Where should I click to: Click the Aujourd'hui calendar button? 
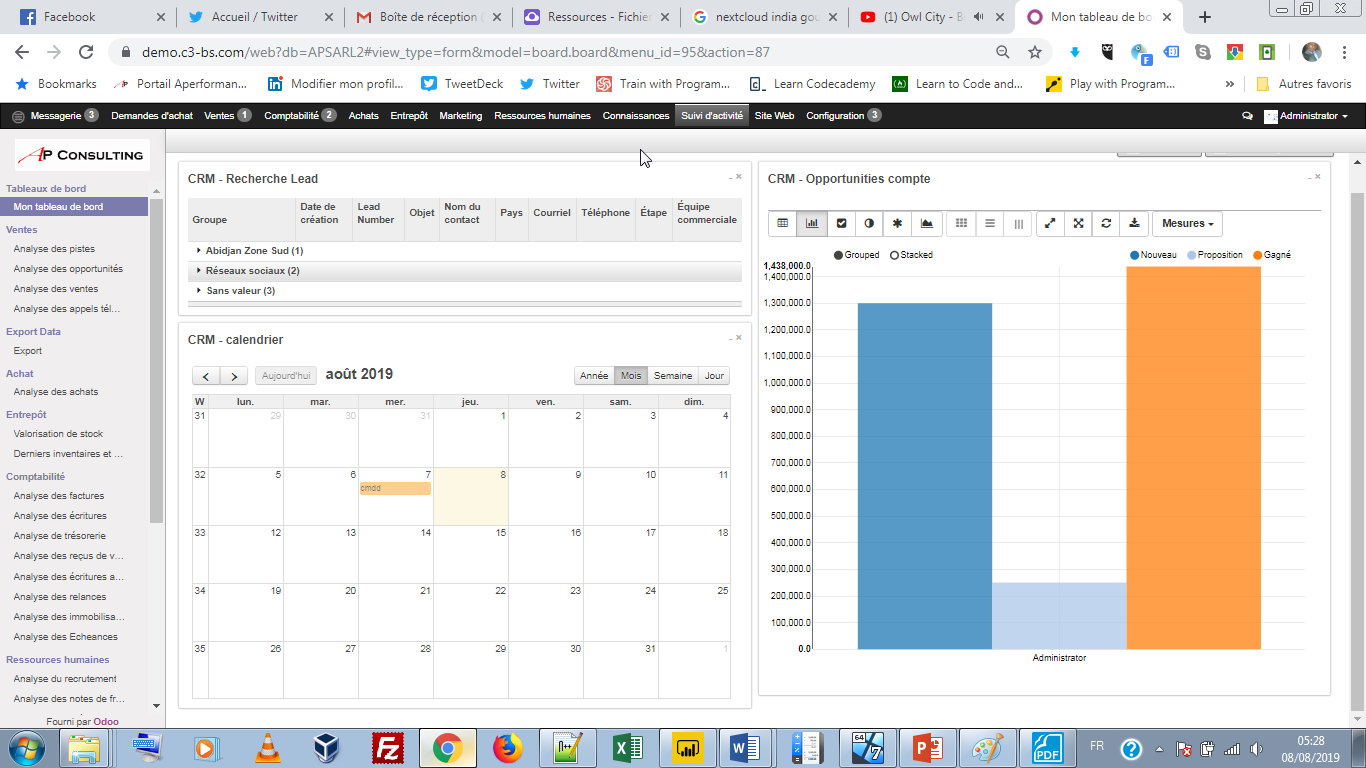(286, 376)
